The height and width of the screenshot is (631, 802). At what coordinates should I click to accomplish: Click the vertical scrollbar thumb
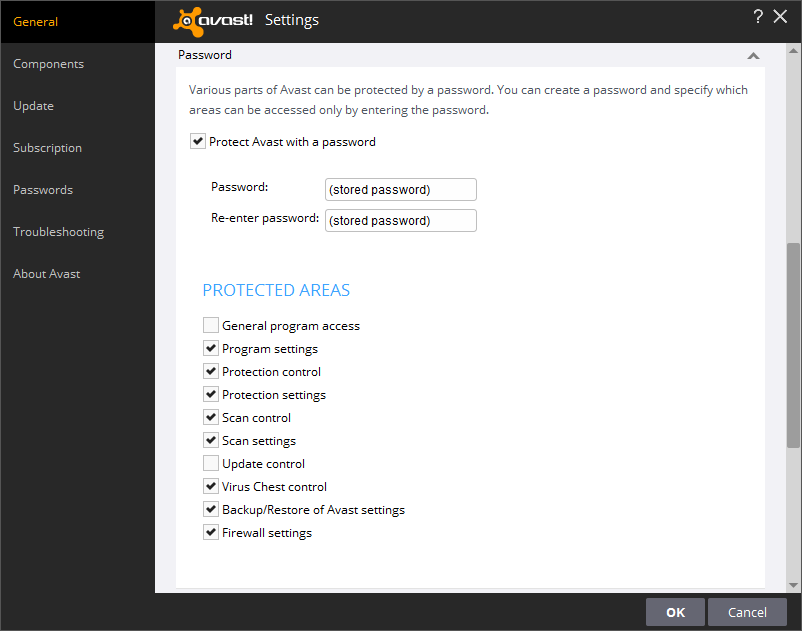(793, 343)
